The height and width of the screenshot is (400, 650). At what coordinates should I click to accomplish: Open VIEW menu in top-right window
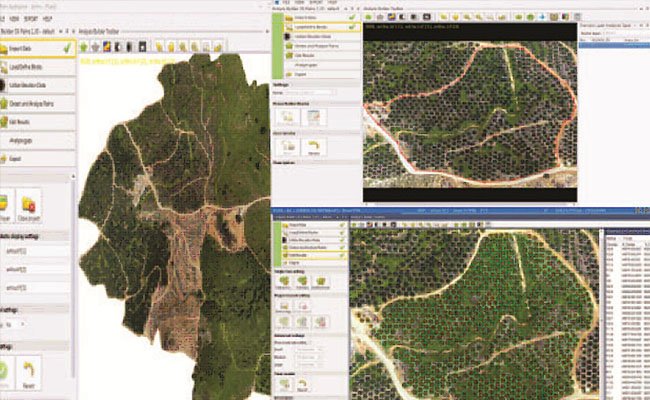(299, 2)
